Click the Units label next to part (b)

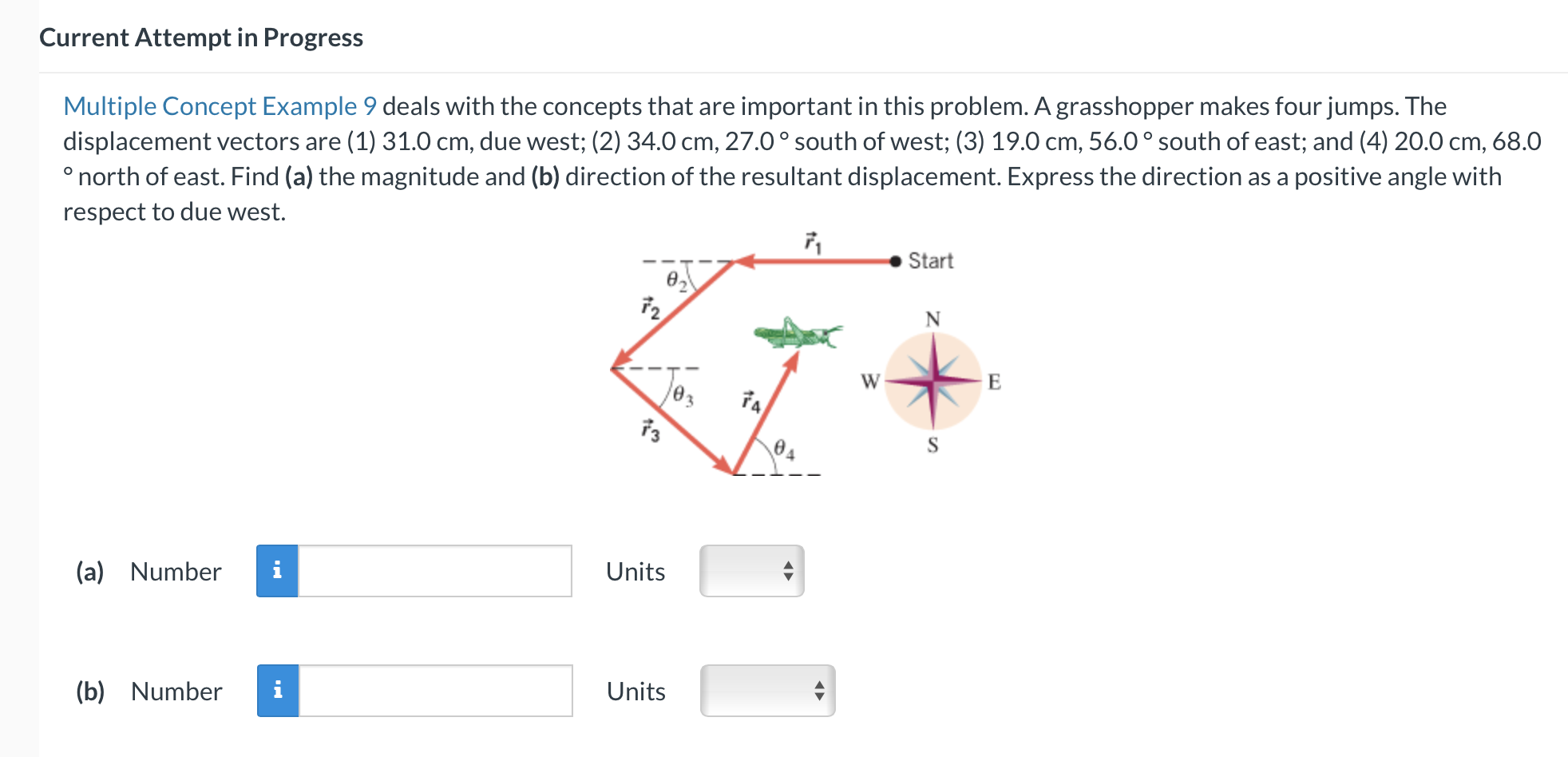635,690
